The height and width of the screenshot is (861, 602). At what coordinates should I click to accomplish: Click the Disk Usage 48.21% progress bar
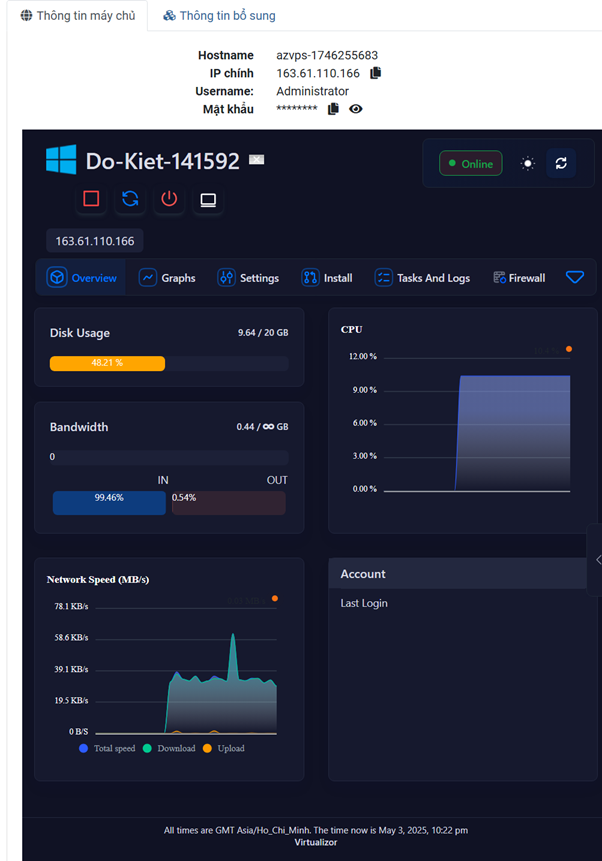(x=107, y=363)
